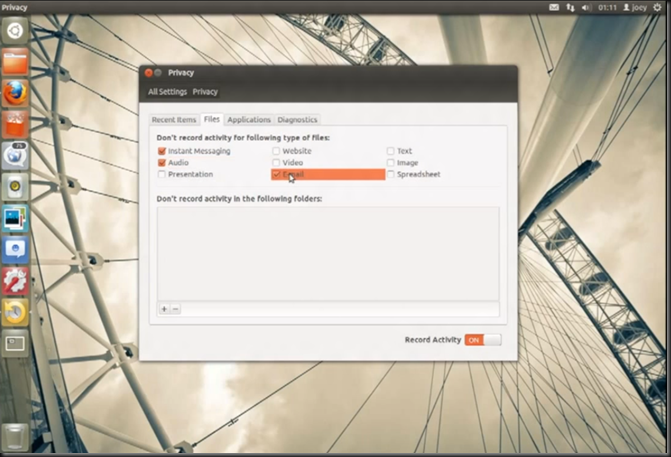Open the globe chat app with the badge

pyautogui.click(x=15, y=155)
